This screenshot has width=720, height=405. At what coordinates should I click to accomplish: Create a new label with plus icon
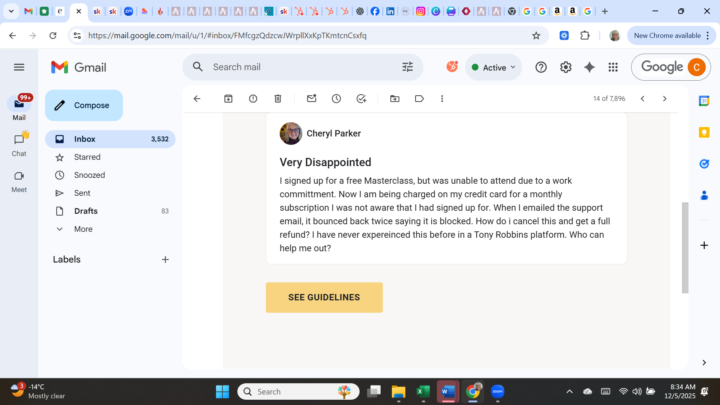tap(165, 259)
